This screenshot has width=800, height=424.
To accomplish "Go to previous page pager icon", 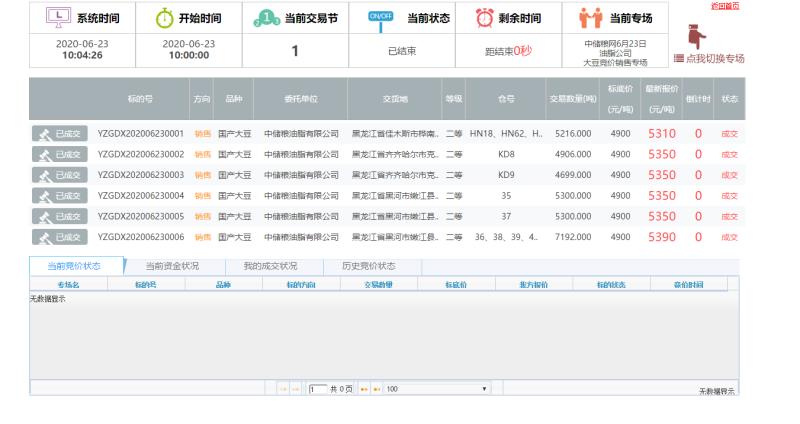I will pyautogui.click(x=295, y=389).
